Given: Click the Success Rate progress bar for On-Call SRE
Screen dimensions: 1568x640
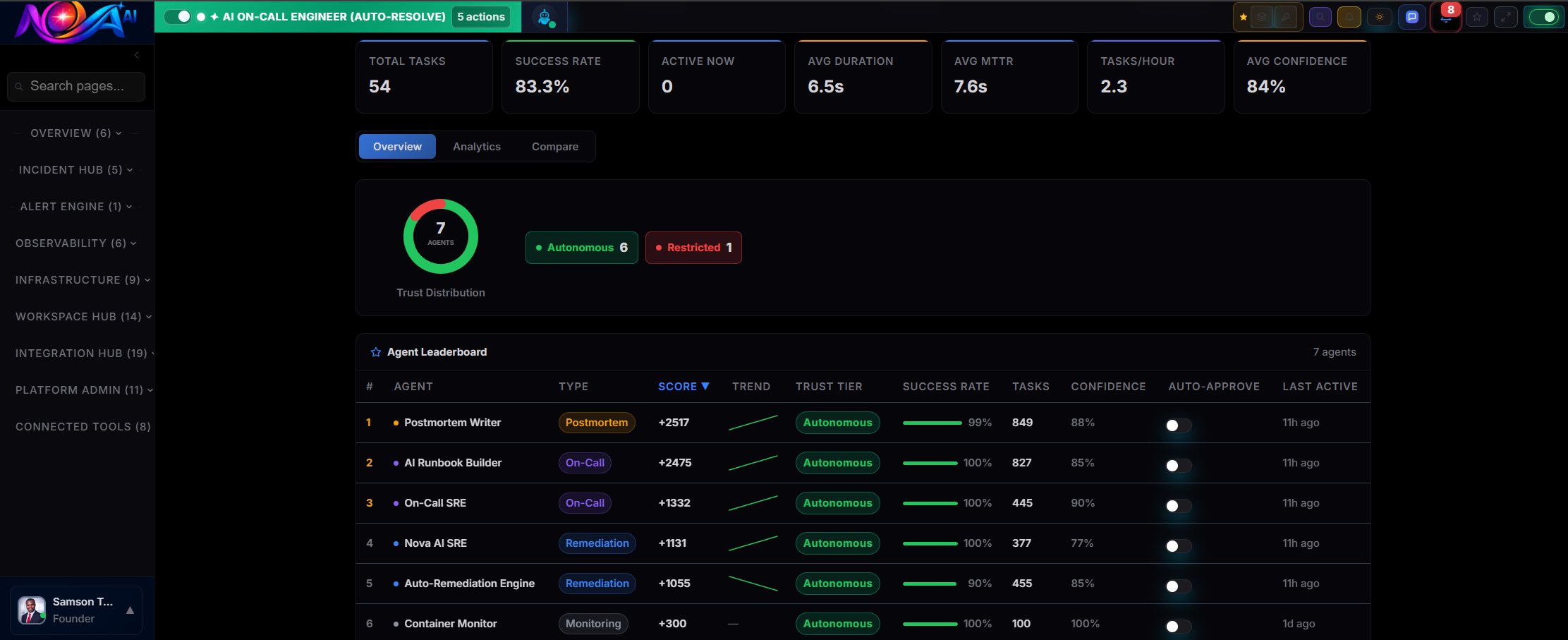Looking at the screenshot, I should click(x=930, y=503).
